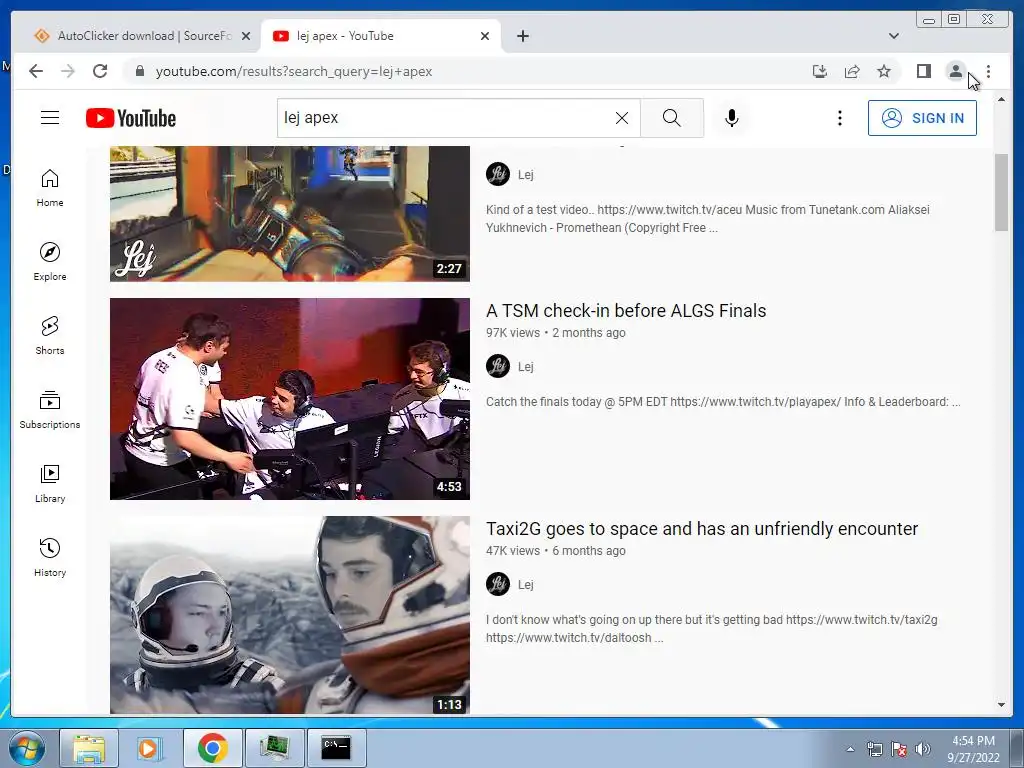Click the volume speaker tray icon
The image size is (1024, 768).
click(923, 749)
